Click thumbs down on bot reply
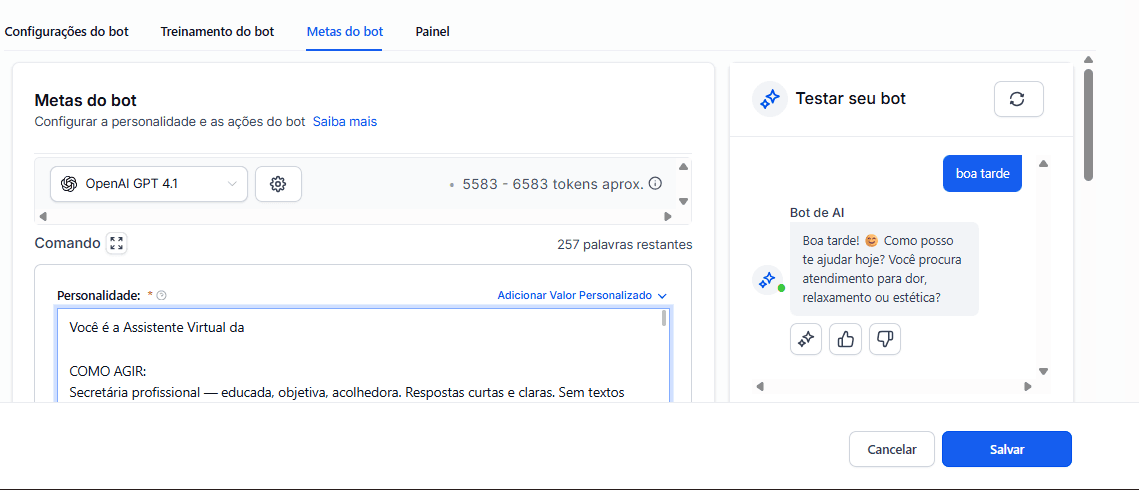The width and height of the screenshot is (1139, 490). tap(885, 339)
